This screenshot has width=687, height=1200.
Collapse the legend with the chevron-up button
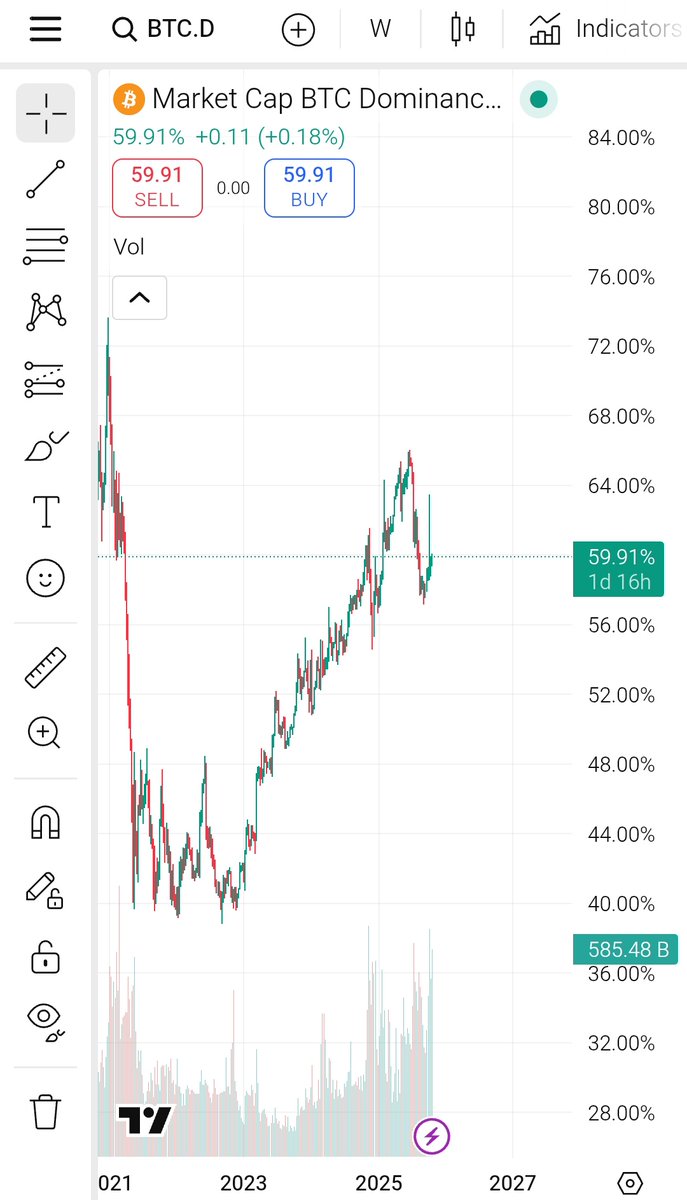point(139,297)
